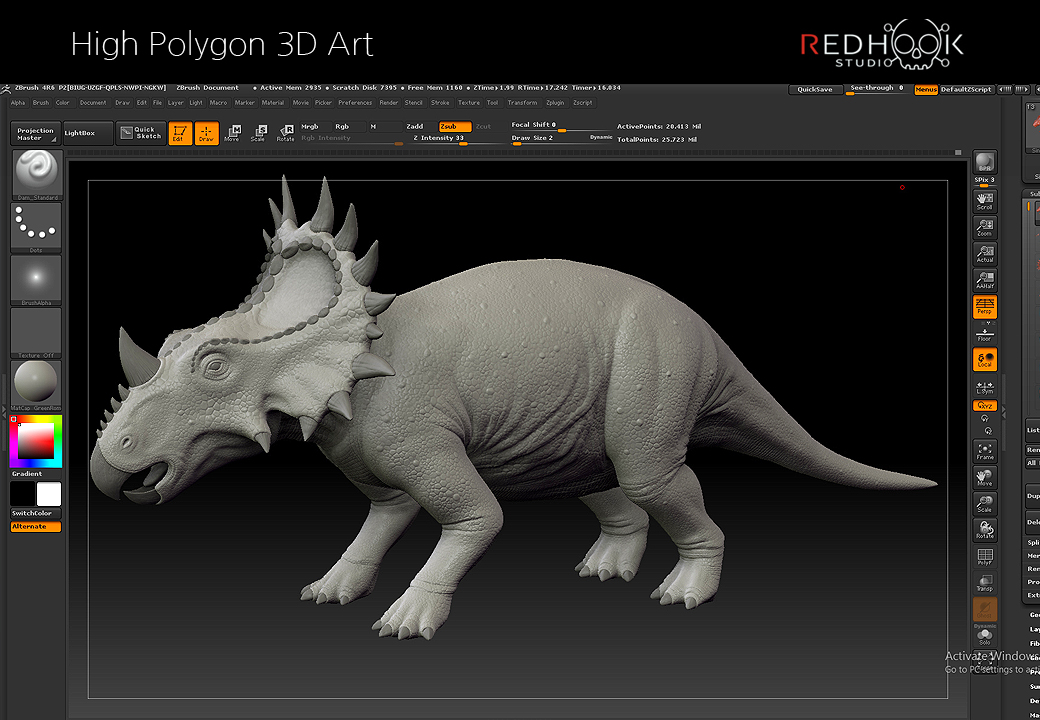Click the Z Intensity slider
This screenshot has width=1040, height=720.
(456, 139)
